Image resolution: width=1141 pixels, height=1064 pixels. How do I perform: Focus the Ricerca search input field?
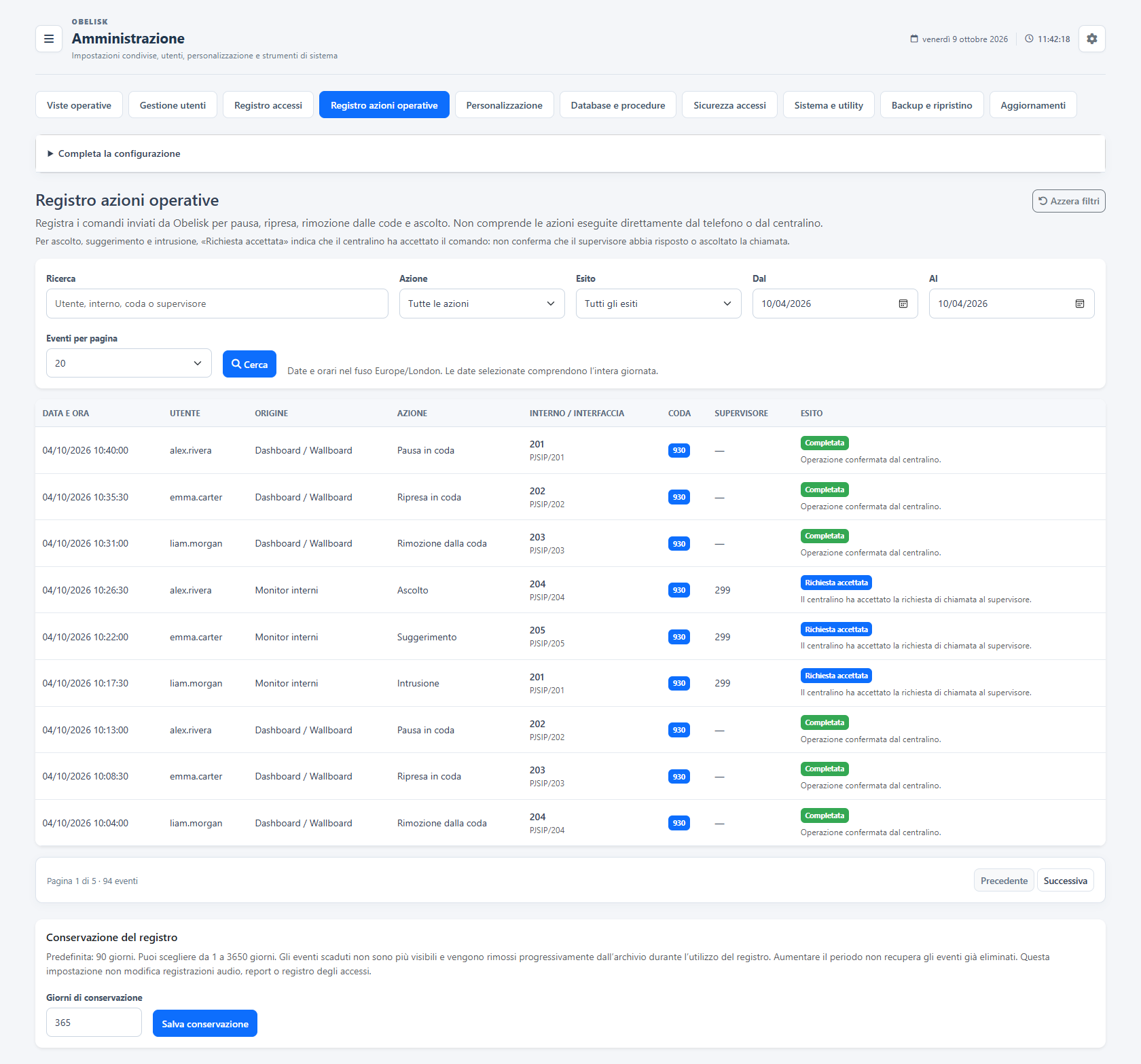click(217, 304)
